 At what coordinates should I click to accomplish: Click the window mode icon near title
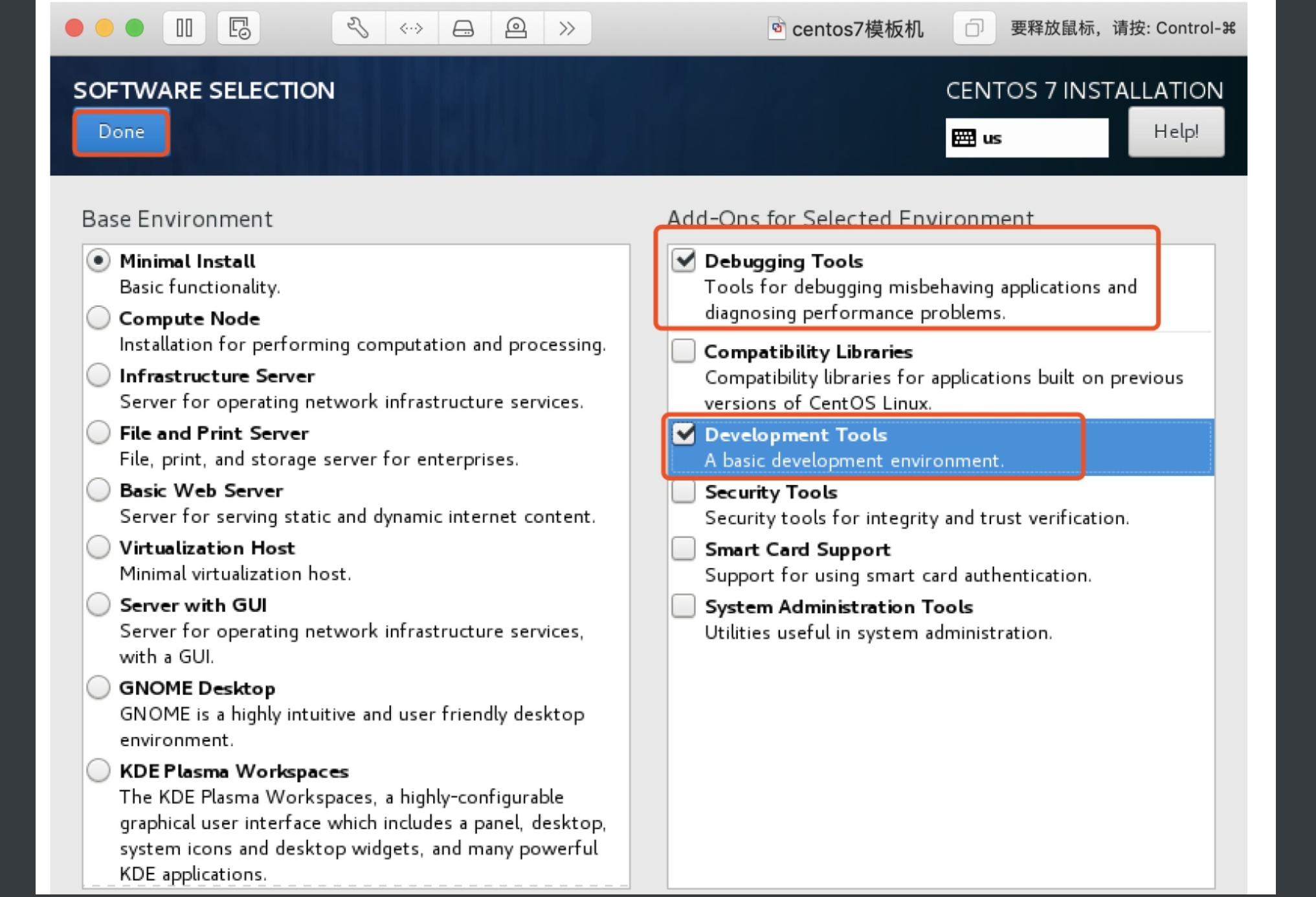974,28
